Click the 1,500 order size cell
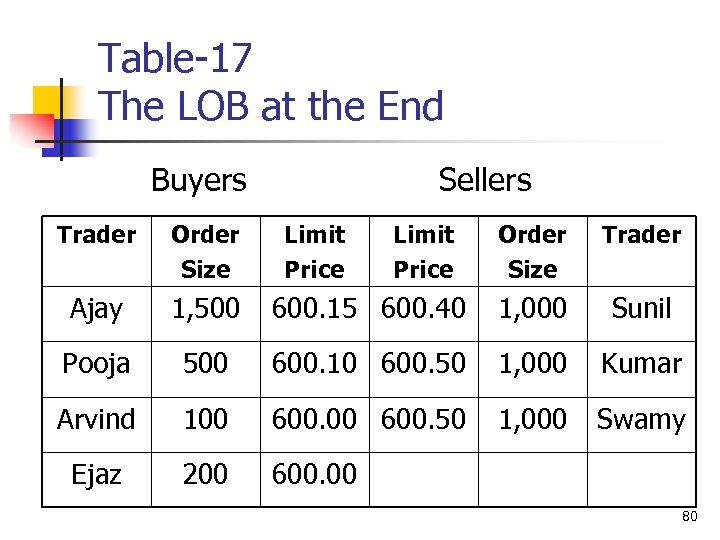720x540 pixels. coord(205,309)
